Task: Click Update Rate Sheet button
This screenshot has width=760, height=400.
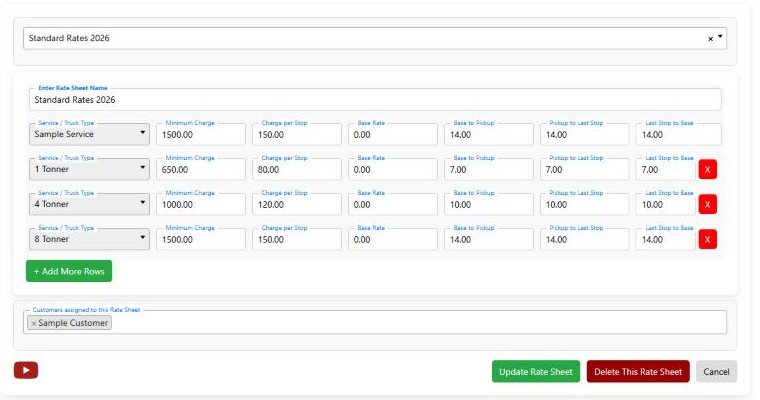Action: click(536, 372)
